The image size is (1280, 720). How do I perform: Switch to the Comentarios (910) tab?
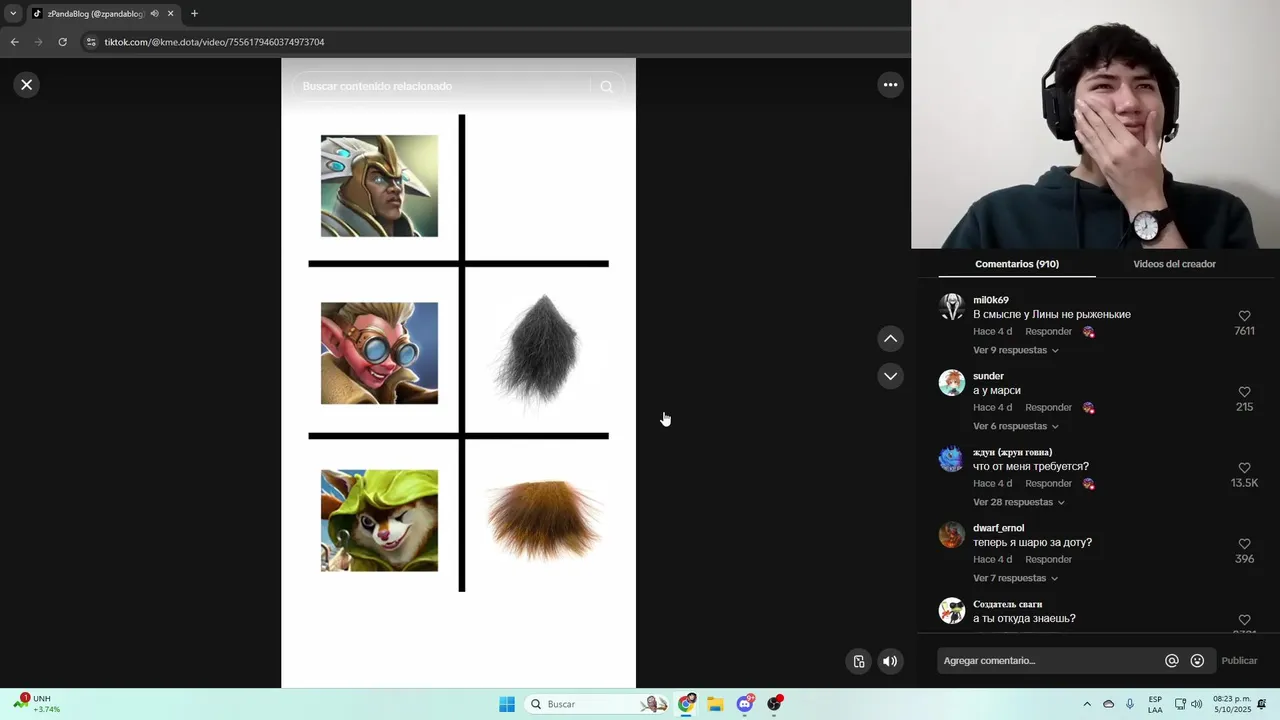1017,264
